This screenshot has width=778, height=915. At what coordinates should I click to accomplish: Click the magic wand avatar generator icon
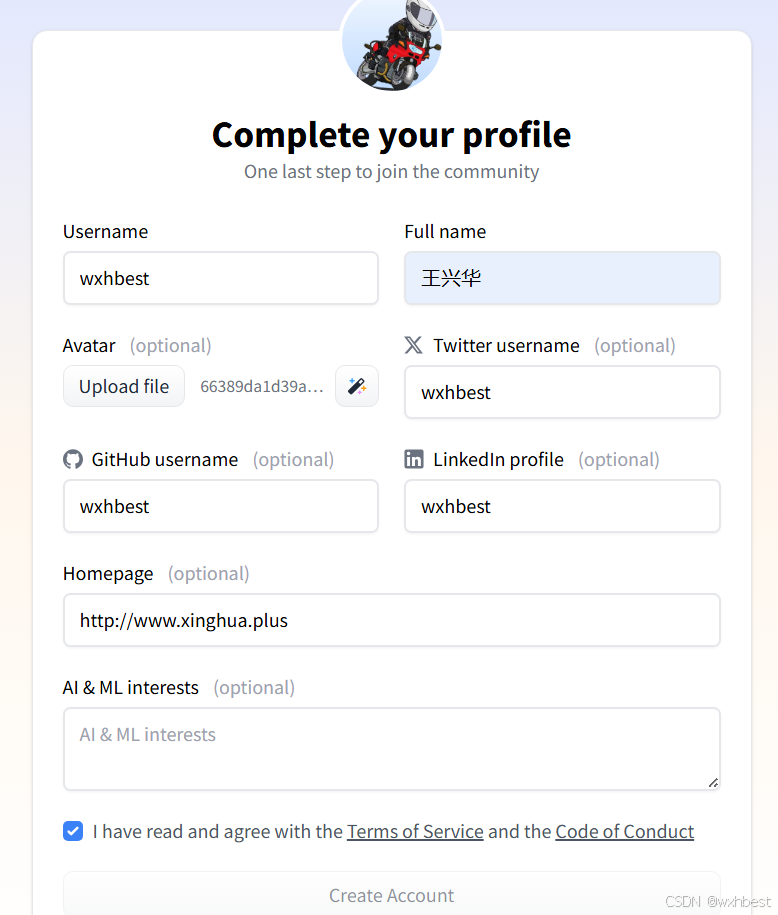pyautogui.click(x=357, y=386)
